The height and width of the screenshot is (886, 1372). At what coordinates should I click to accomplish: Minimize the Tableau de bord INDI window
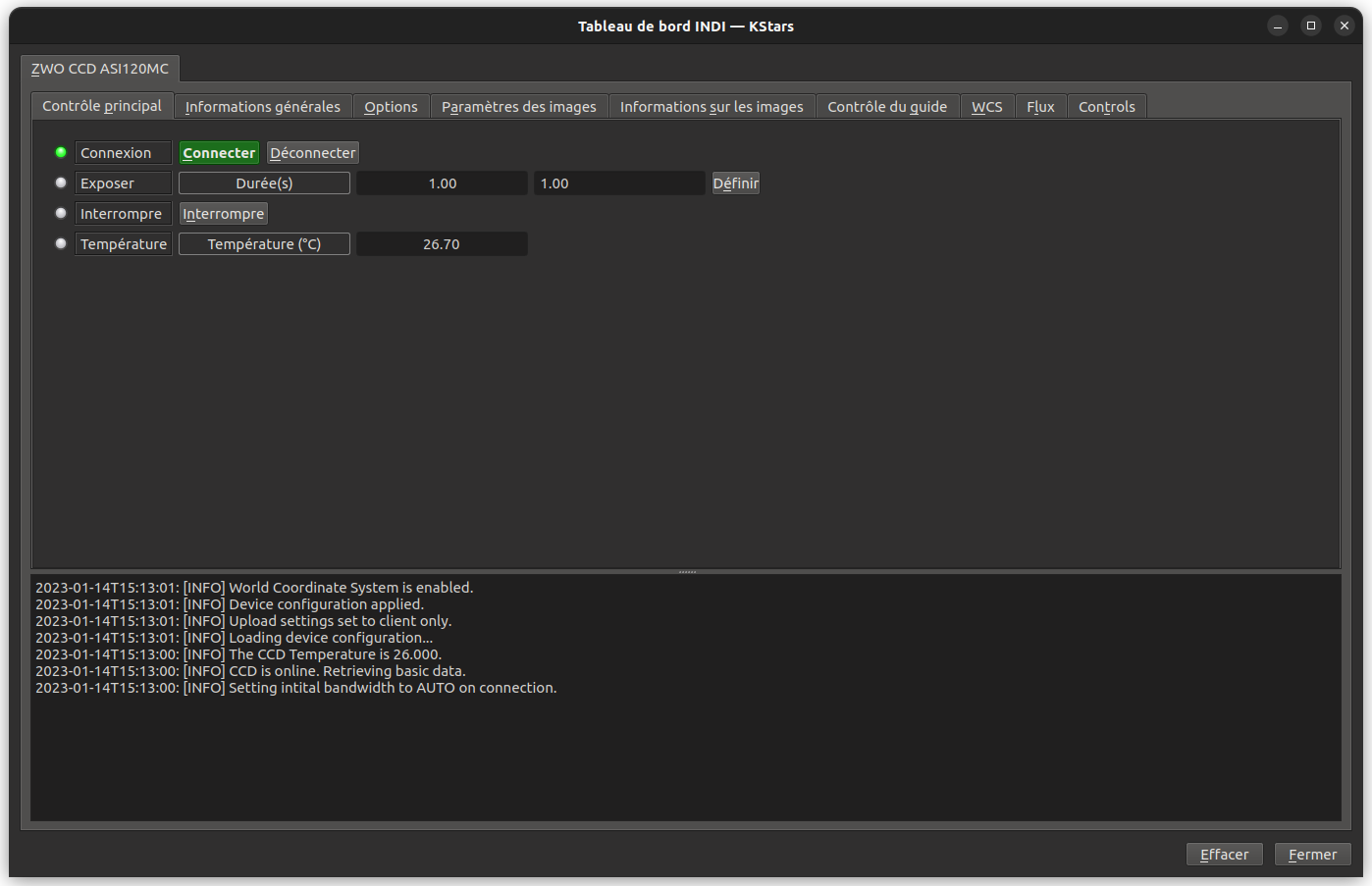point(1278,26)
